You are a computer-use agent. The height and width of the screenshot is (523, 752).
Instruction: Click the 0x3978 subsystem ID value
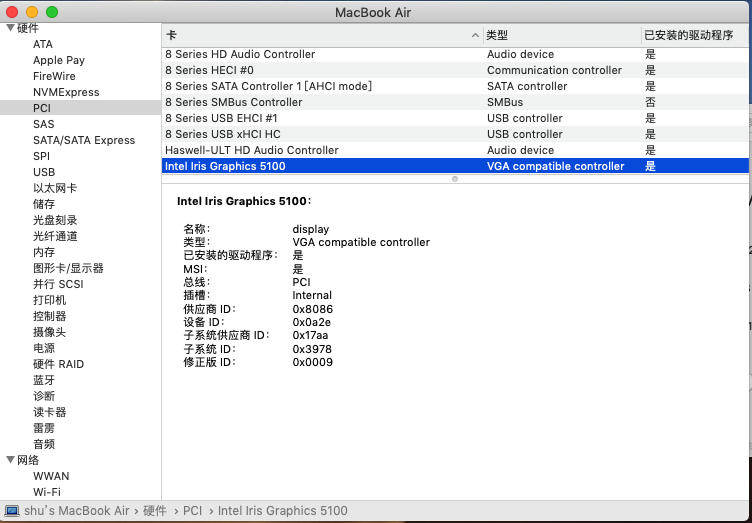pos(312,349)
